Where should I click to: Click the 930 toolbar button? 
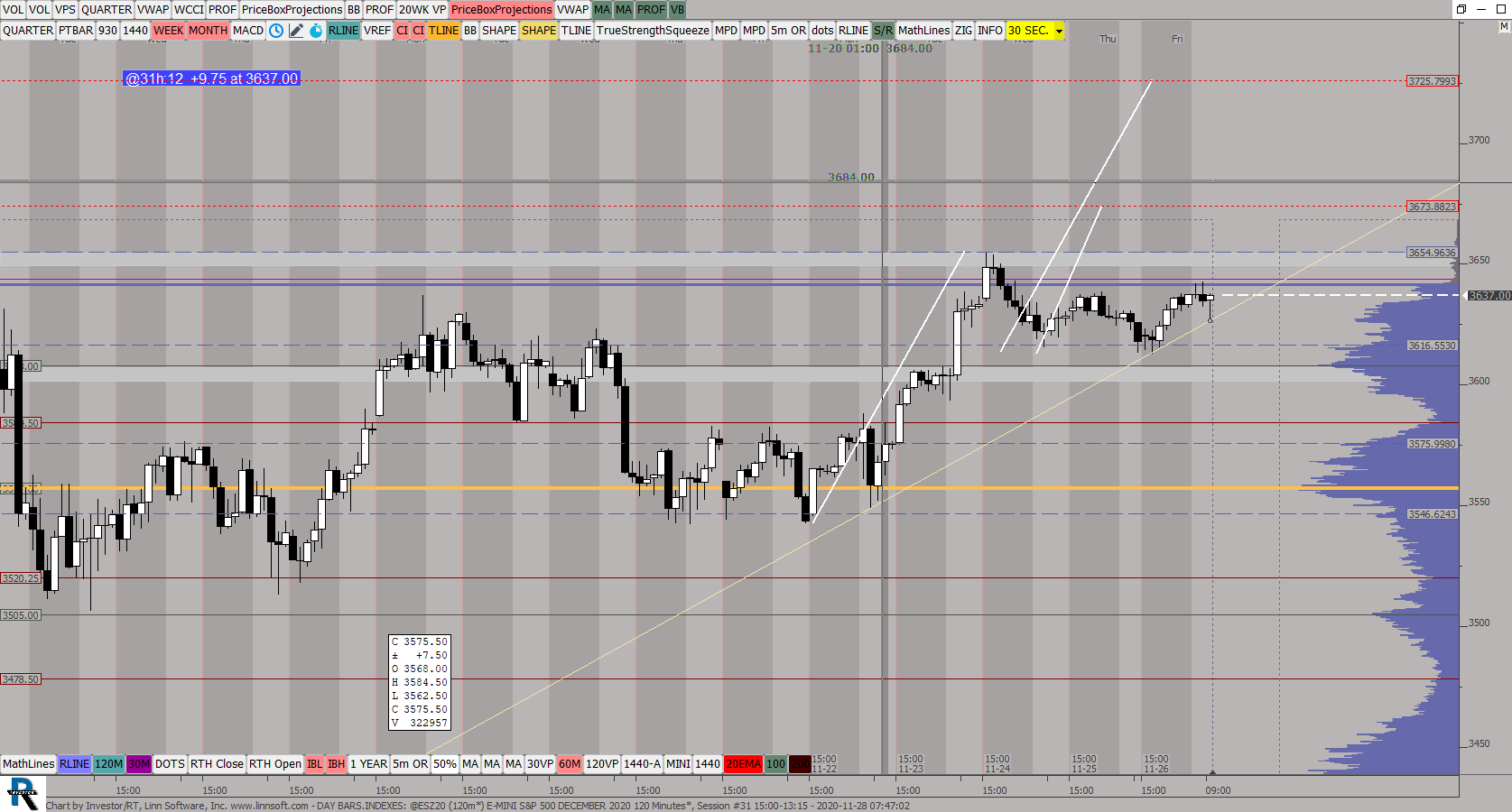107,30
